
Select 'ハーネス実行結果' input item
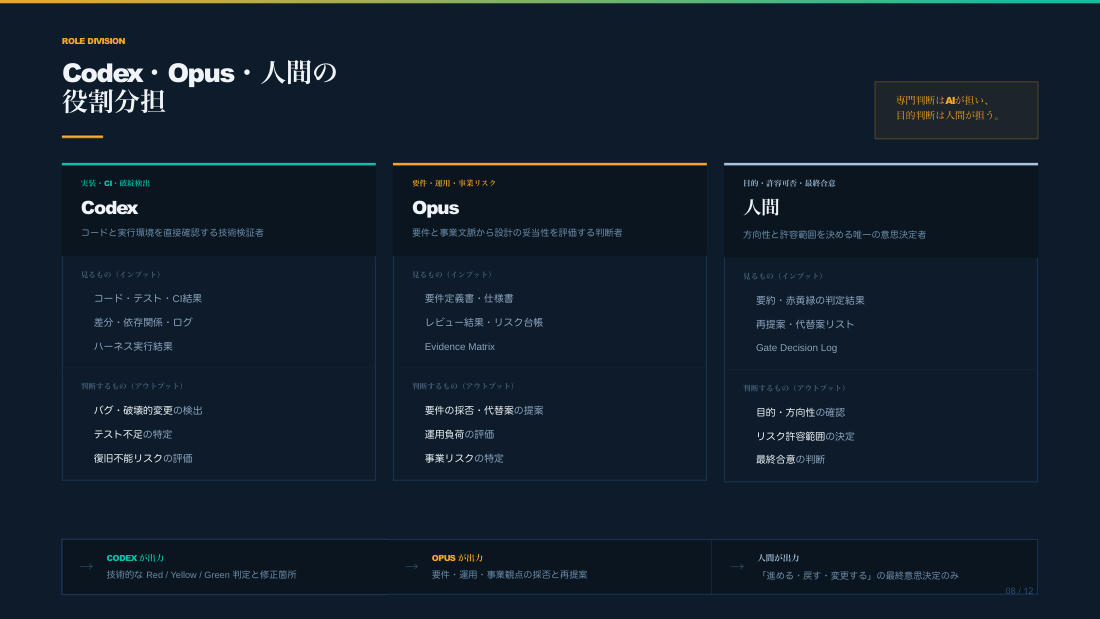coord(133,346)
